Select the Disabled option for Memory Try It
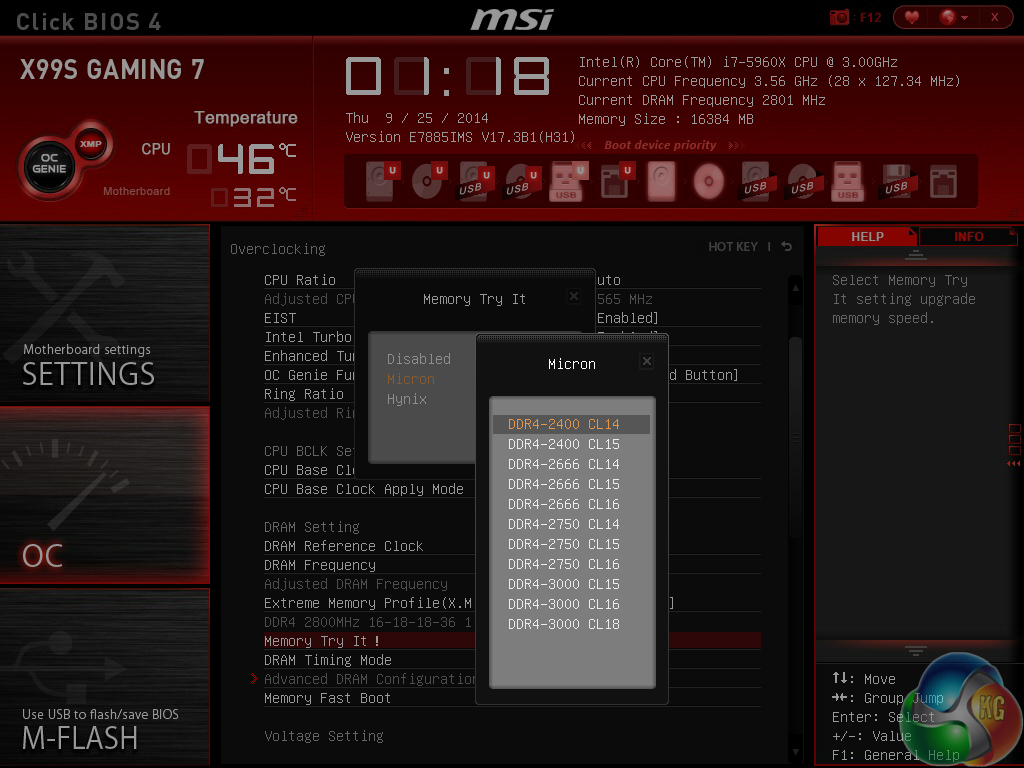Image resolution: width=1024 pixels, height=768 pixels. pos(419,359)
